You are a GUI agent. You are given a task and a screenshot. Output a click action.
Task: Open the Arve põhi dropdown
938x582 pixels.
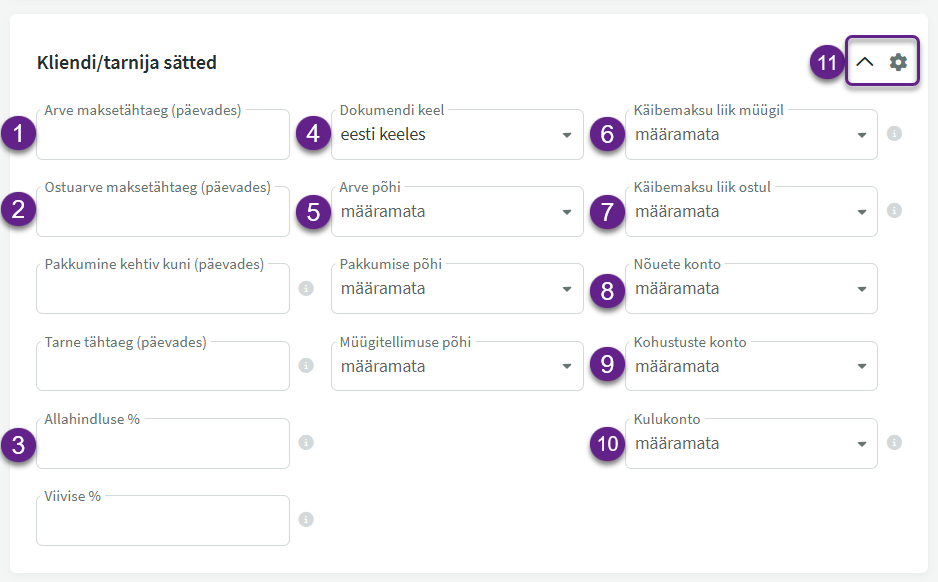pos(457,212)
